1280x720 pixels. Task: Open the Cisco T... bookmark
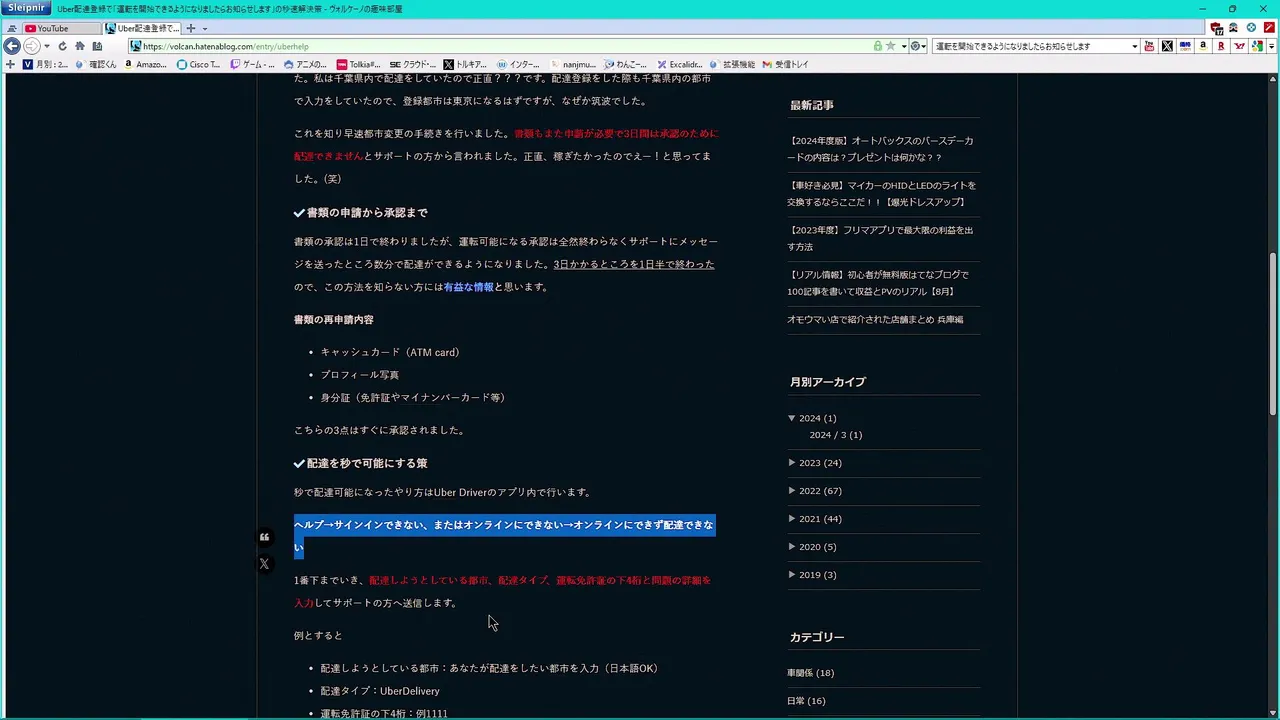(198, 64)
